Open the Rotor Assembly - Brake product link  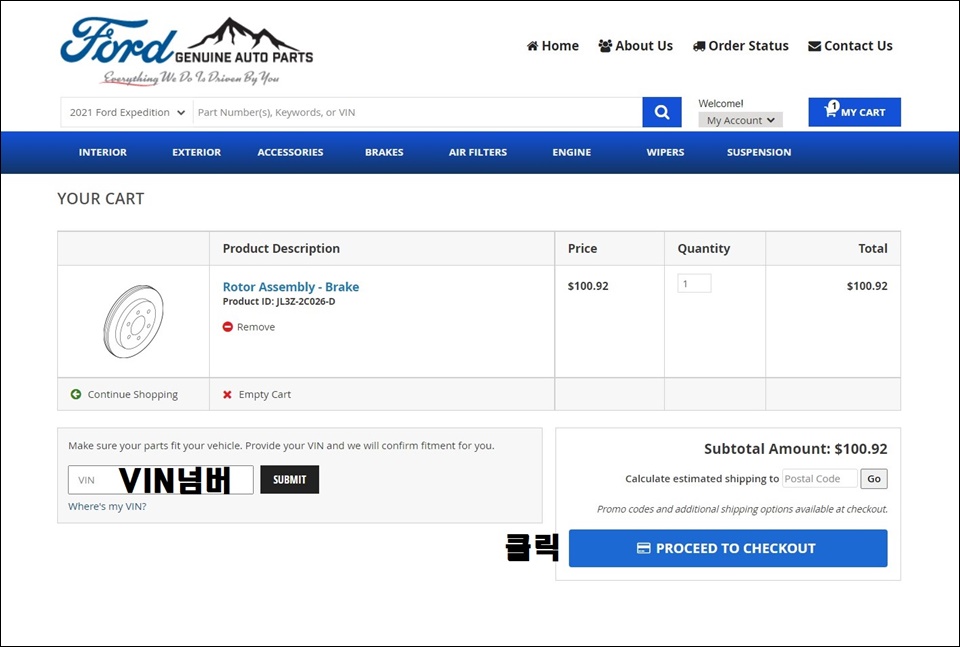tap(291, 286)
